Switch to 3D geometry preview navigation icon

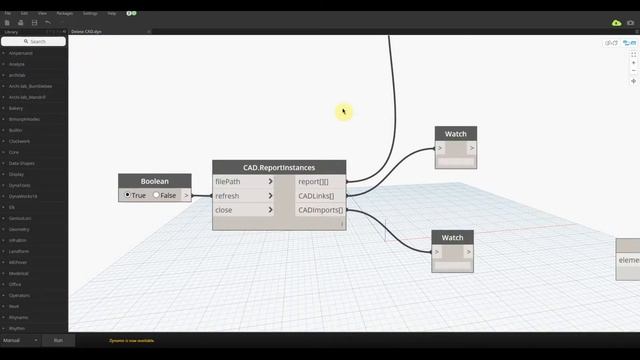point(611,43)
